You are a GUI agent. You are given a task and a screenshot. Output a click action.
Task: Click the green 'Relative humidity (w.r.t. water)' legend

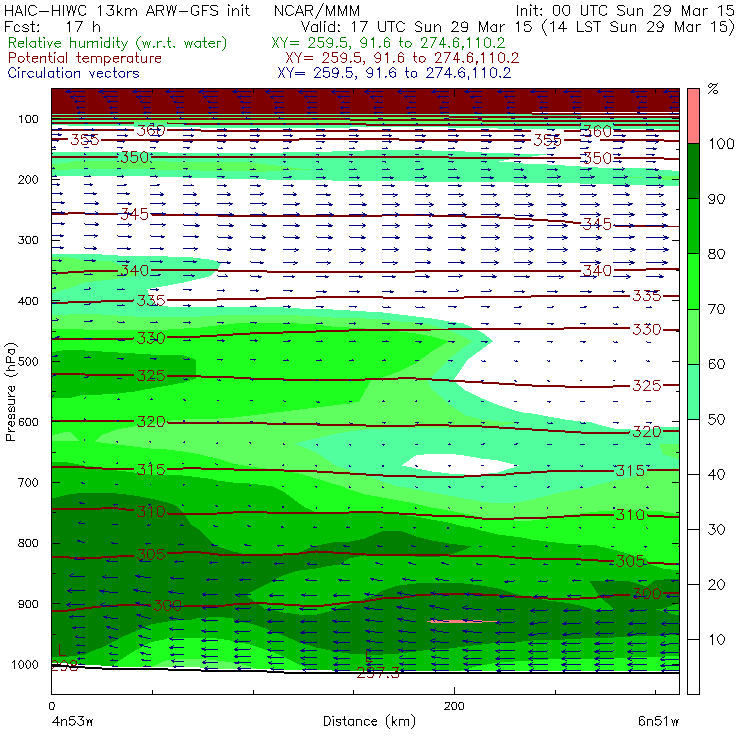point(118,43)
